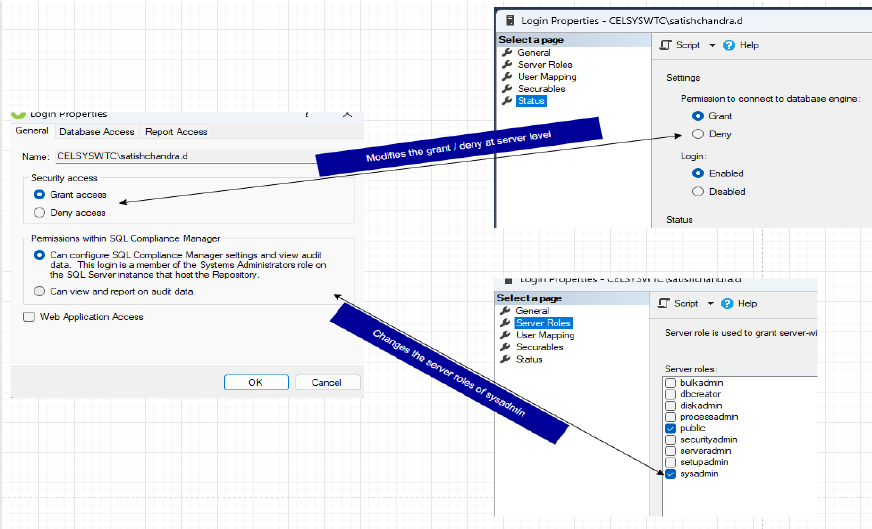
Task: Click wrench icon beside User Mapping in lower window
Action: coord(505,335)
